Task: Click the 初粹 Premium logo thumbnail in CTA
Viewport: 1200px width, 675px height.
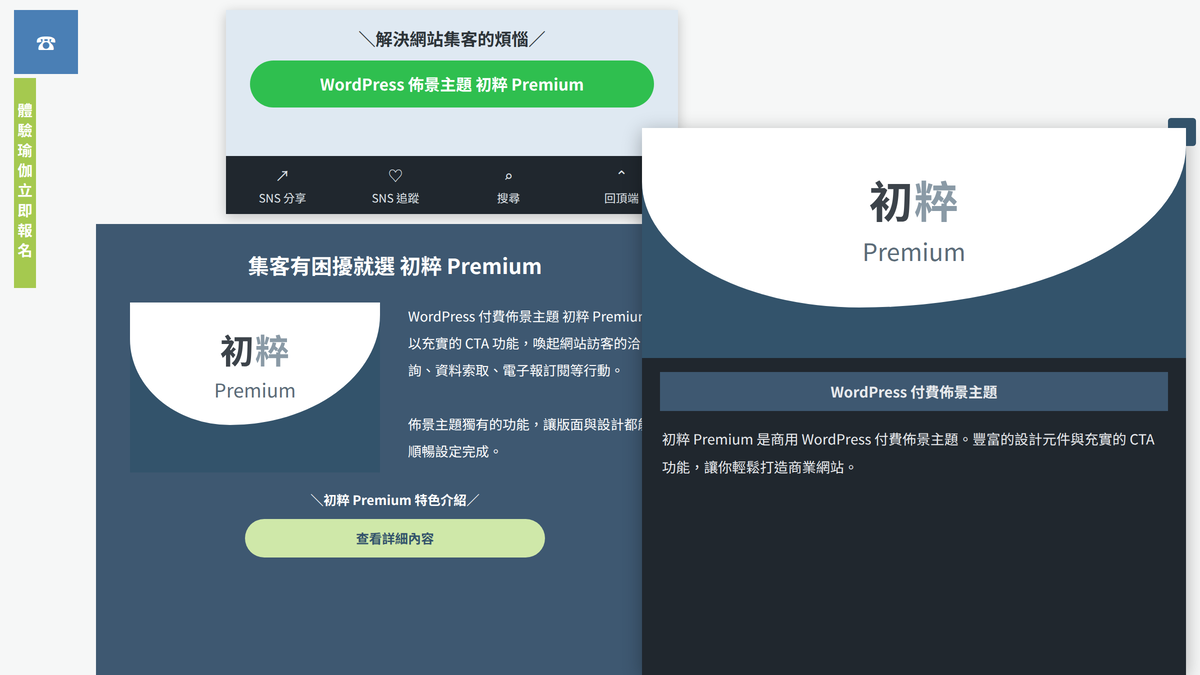Action: (x=255, y=387)
